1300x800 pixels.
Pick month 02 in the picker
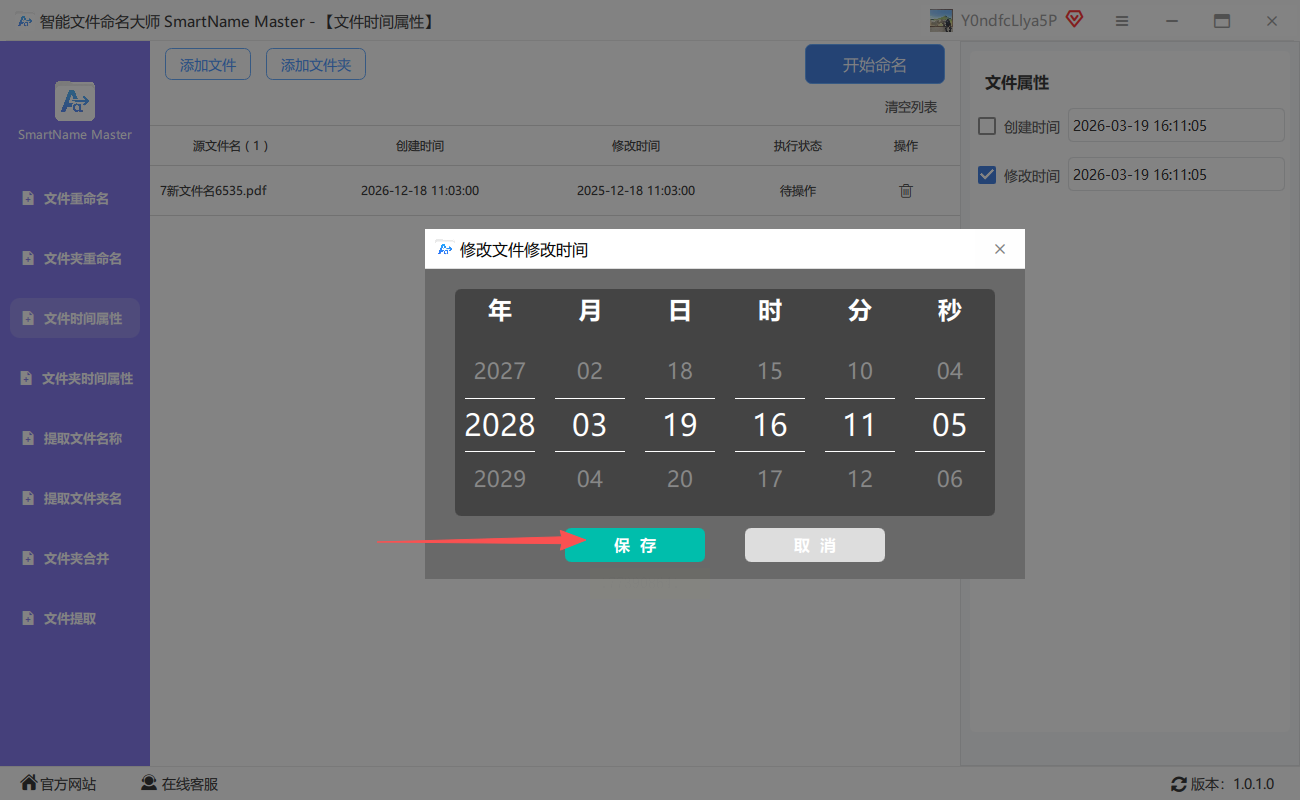(590, 371)
